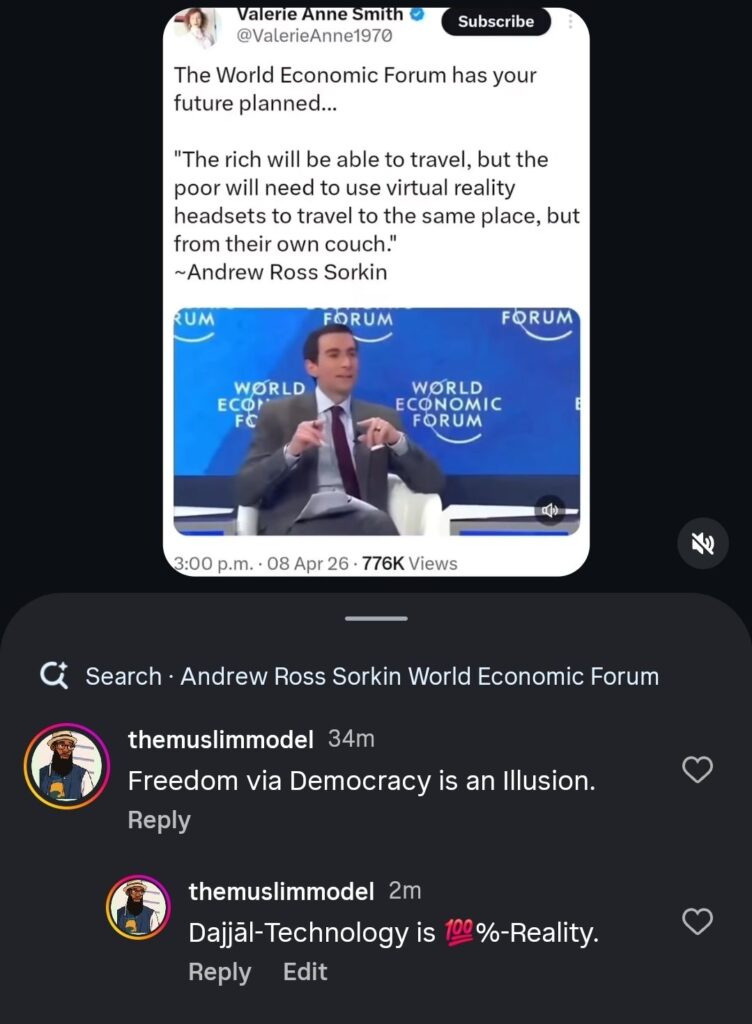Tap the blue verified badge by Valerie Anne Smith
The width and height of the screenshot is (752, 1024).
pyautogui.click(x=419, y=14)
